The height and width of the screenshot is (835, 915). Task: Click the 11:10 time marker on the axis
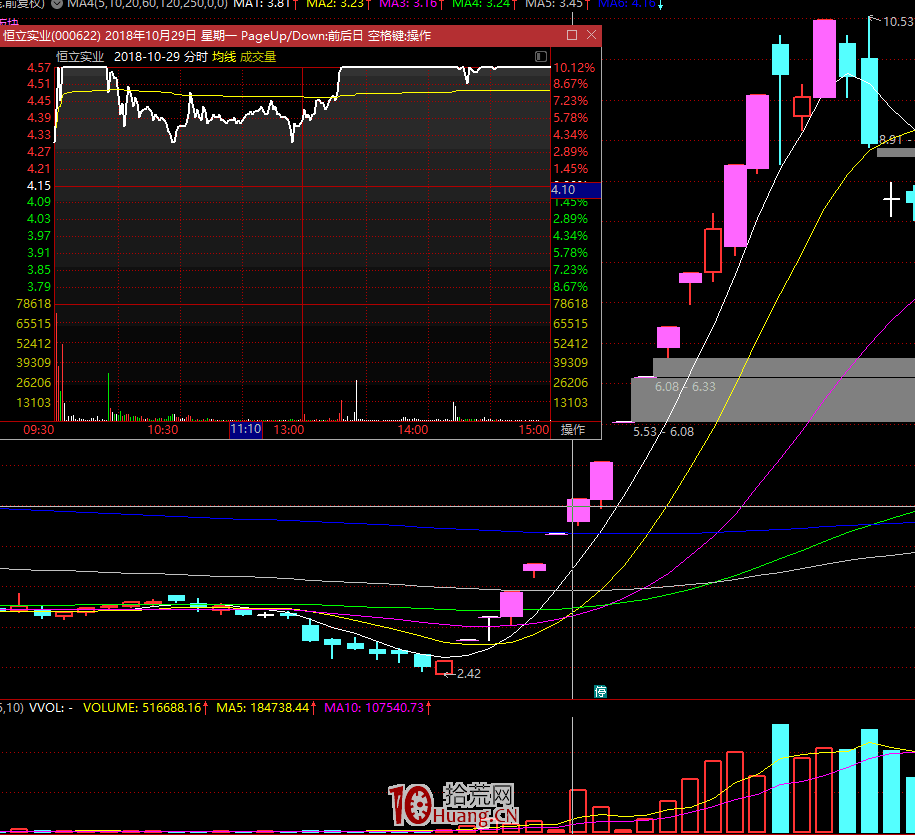245,430
